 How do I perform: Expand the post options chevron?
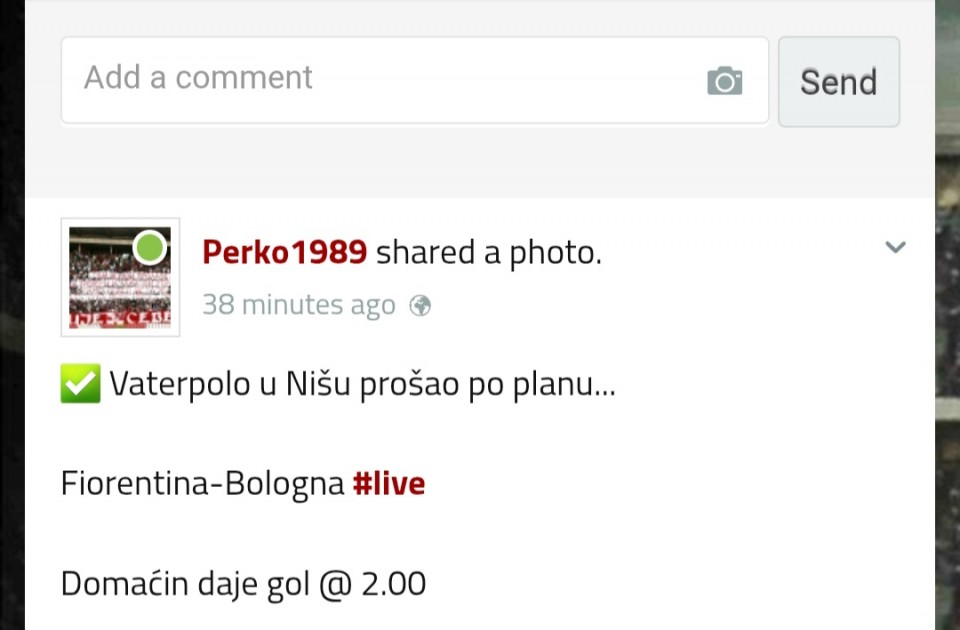click(x=895, y=247)
